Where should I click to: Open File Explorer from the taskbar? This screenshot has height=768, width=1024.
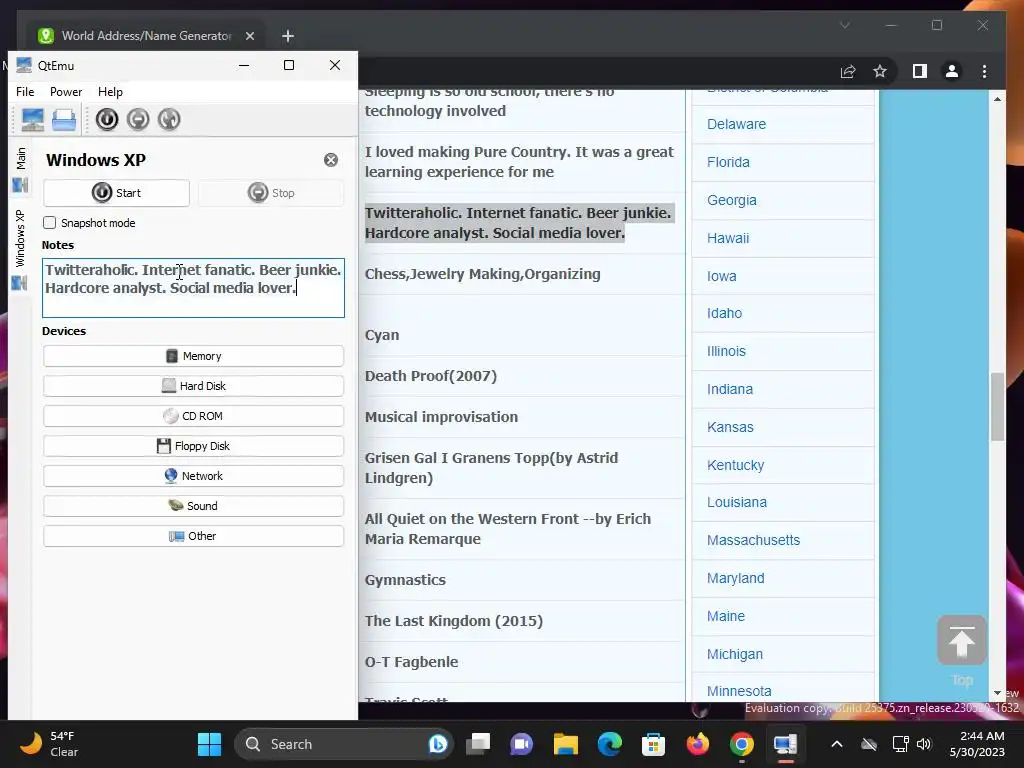tap(566, 744)
